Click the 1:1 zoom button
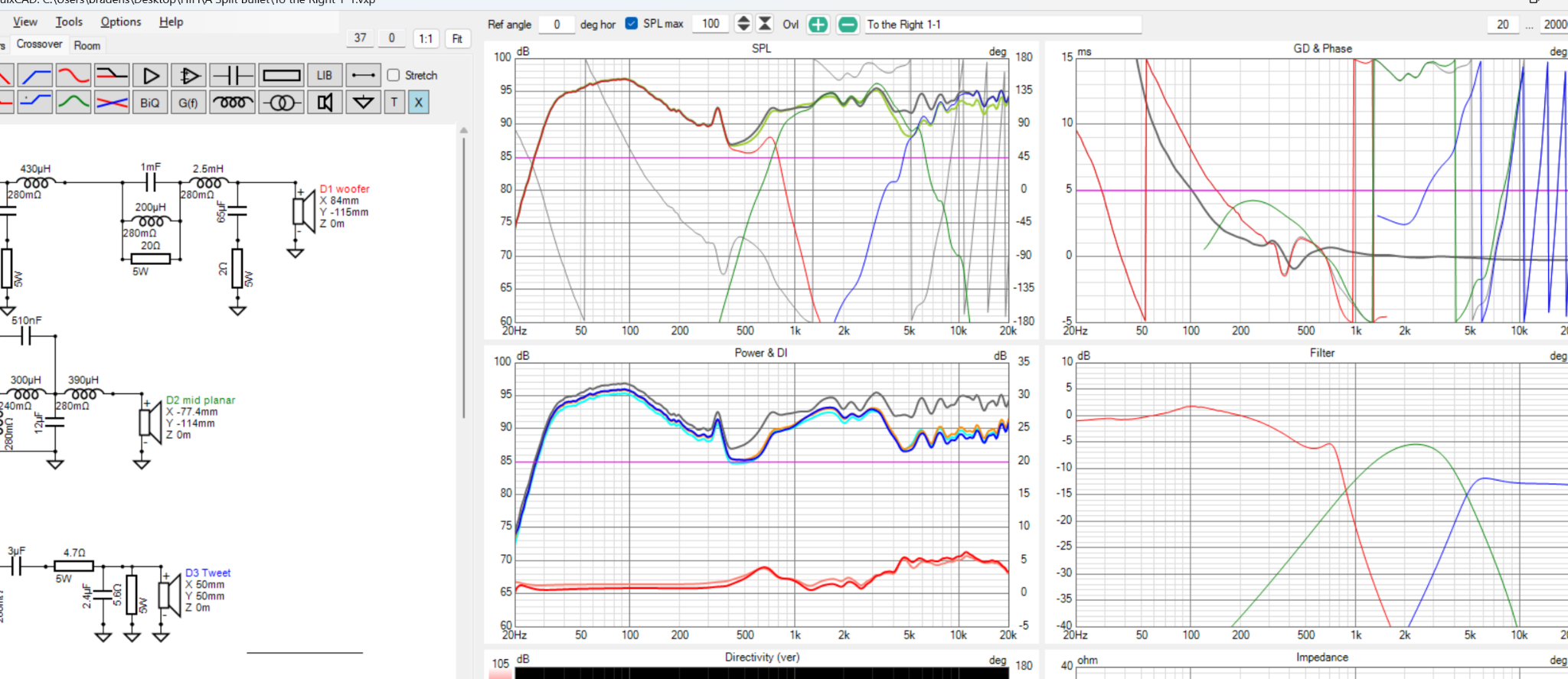Screen dimensions: 1568x679 pyautogui.click(x=426, y=38)
